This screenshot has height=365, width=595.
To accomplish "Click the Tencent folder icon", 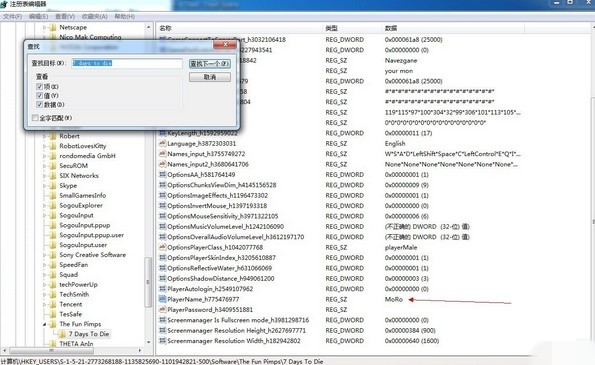I will pos(53,304).
